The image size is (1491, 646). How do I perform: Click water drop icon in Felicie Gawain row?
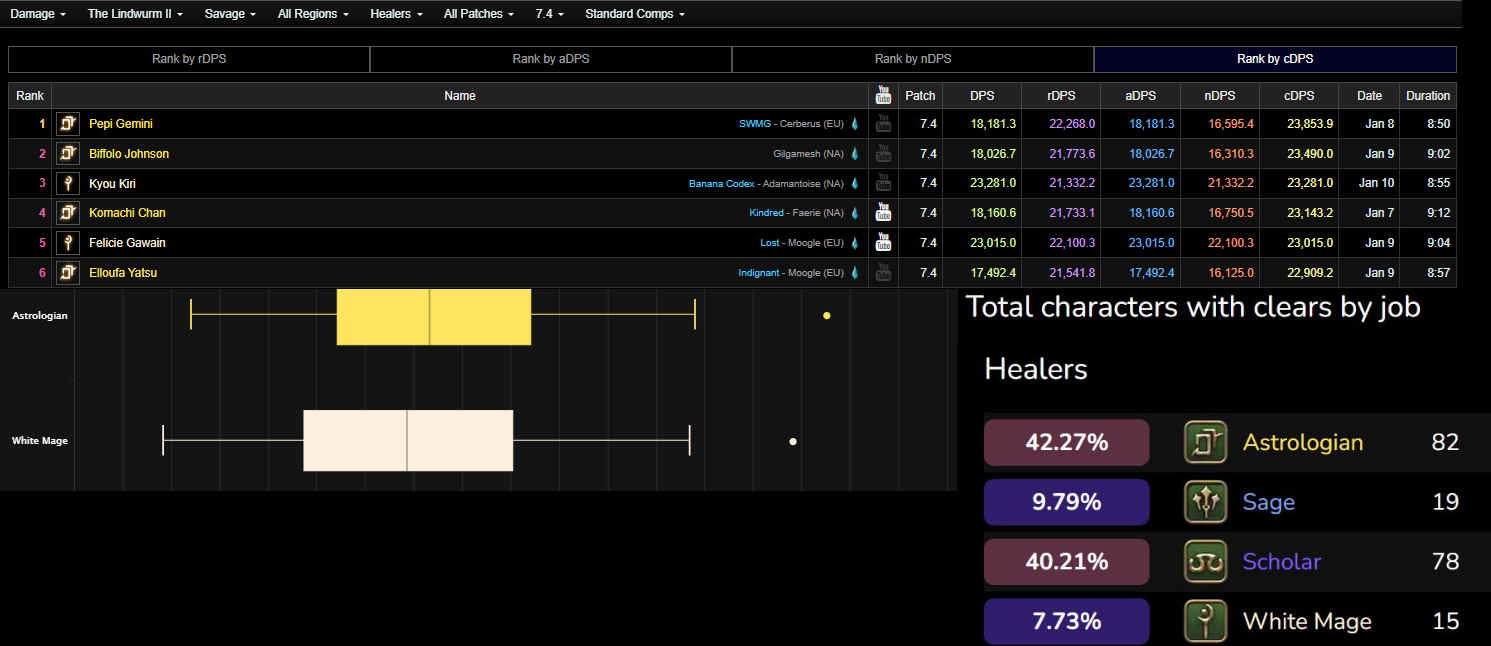click(x=855, y=243)
